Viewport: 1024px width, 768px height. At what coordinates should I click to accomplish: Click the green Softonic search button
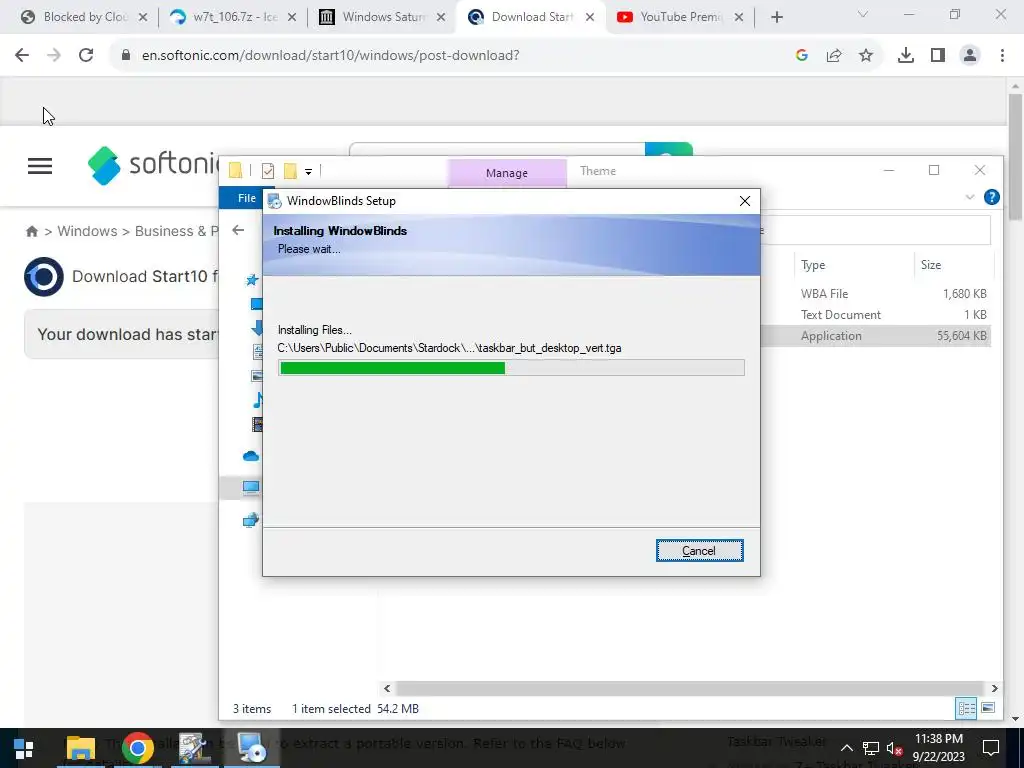tap(668, 150)
